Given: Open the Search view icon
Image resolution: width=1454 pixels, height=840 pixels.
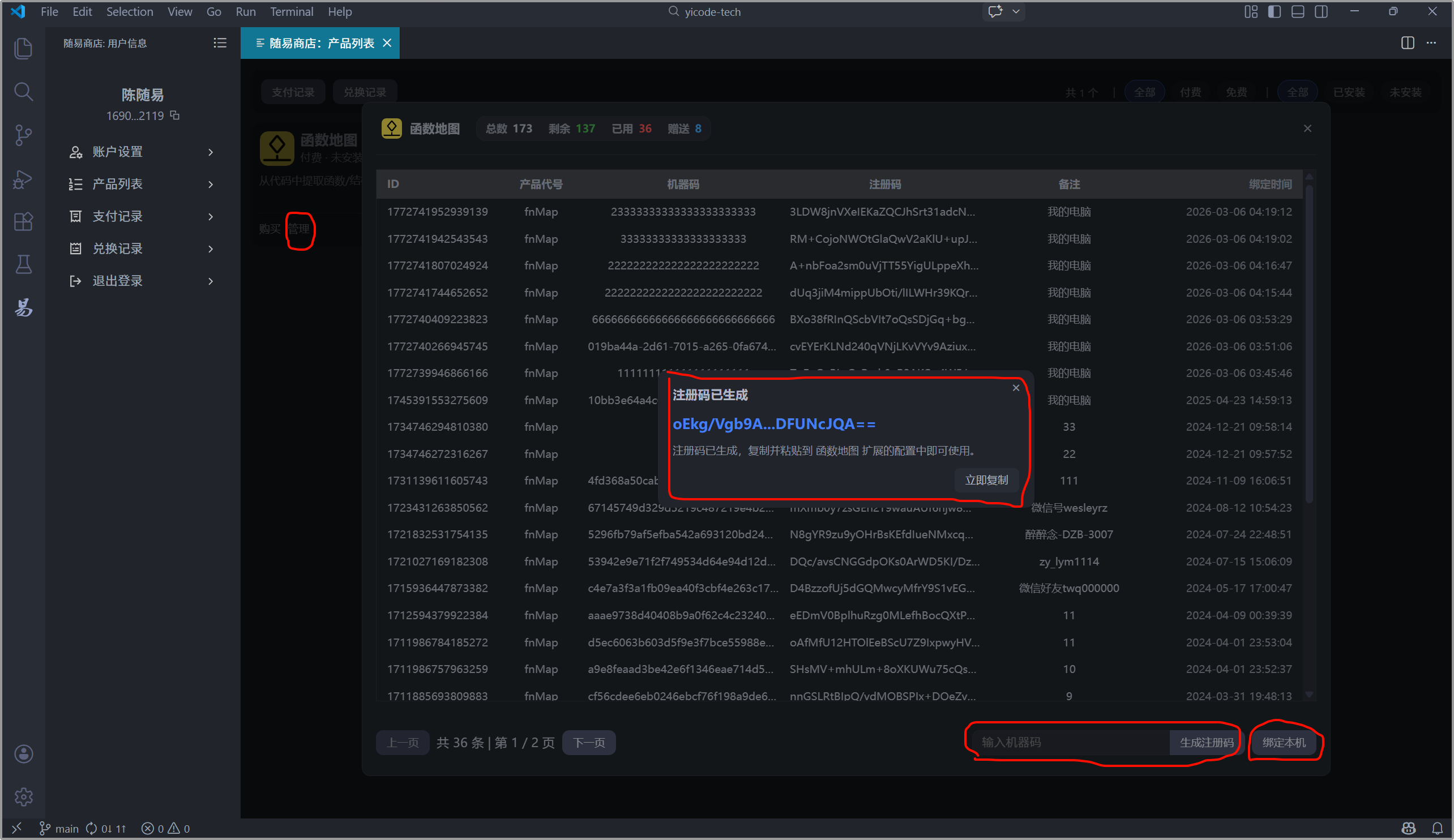Looking at the screenshot, I should (x=23, y=91).
